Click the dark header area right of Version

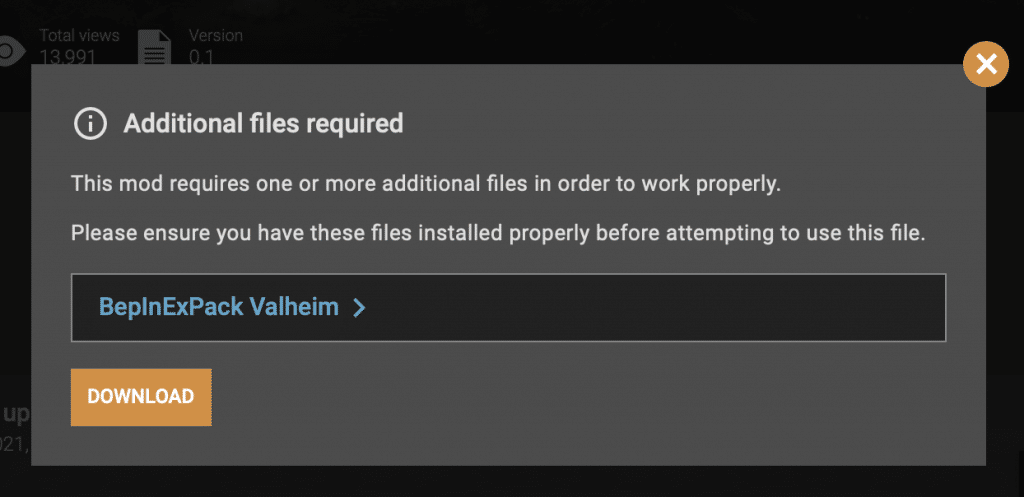[588, 33]
